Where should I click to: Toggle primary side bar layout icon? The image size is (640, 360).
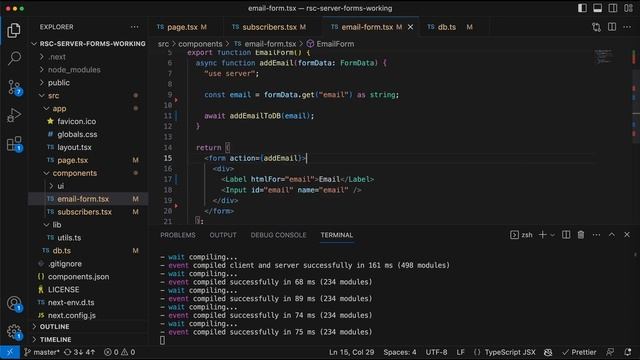coord(582,8)
